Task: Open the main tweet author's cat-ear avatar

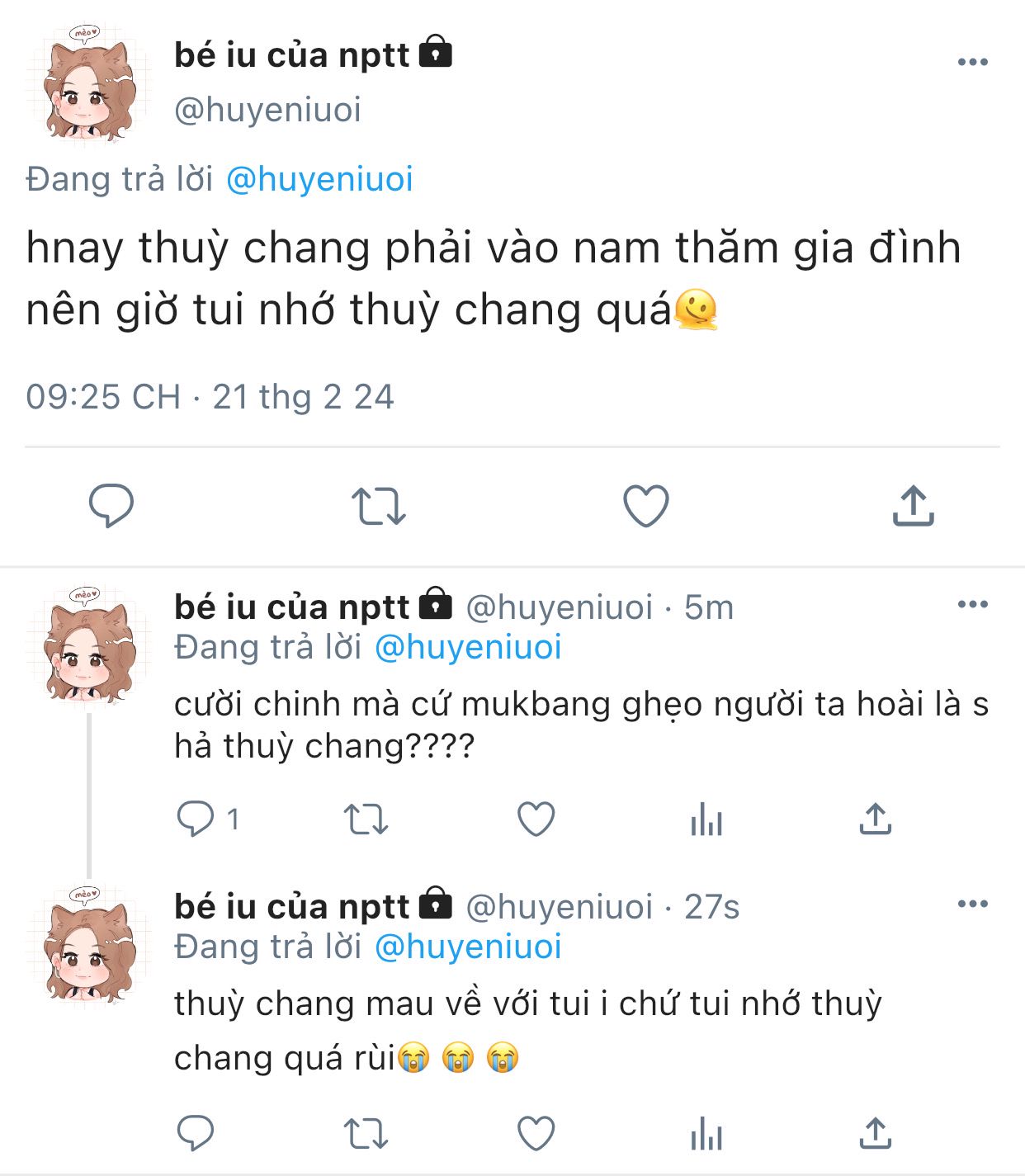Action: pyautogui.click(x=88, y=85)
